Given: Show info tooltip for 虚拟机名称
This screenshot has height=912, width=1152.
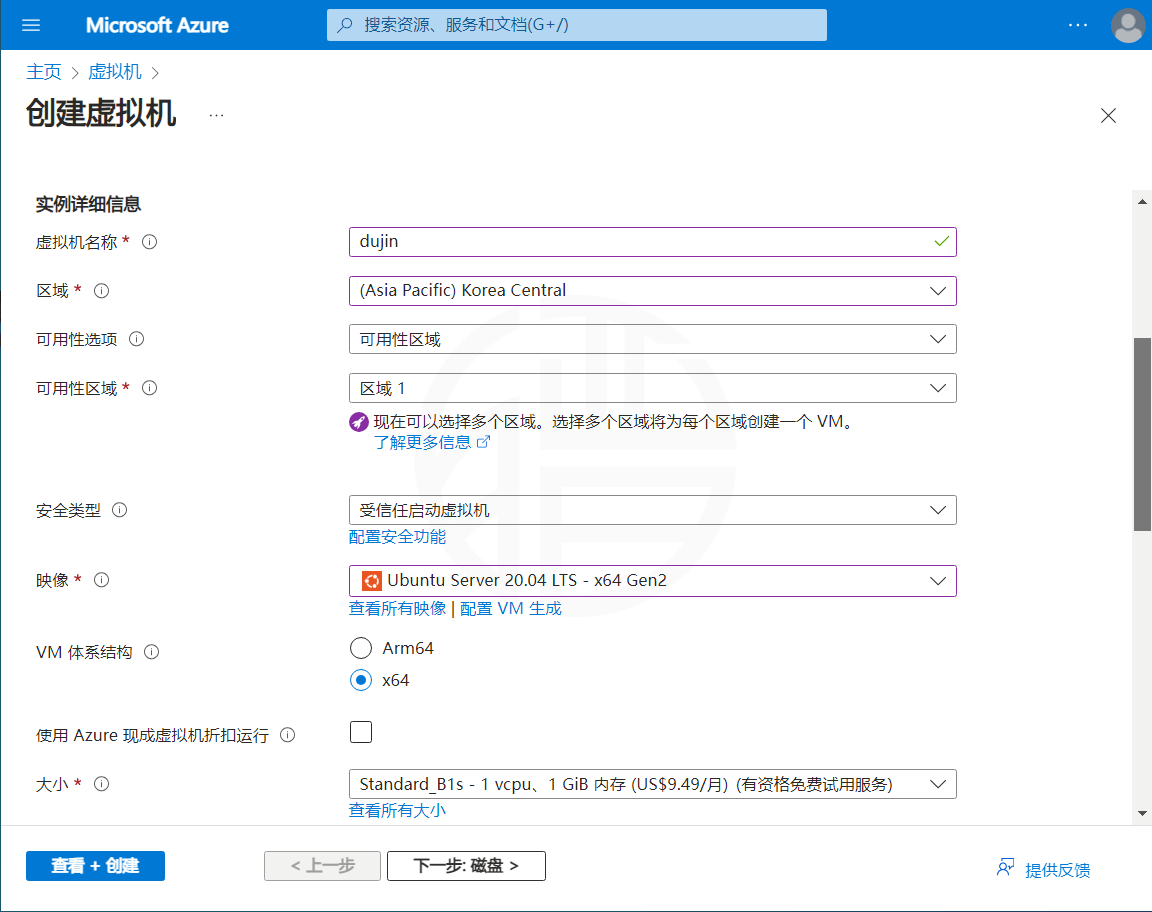Looking at the screenshot, I should pyautogui.click(x=149, y=242).
